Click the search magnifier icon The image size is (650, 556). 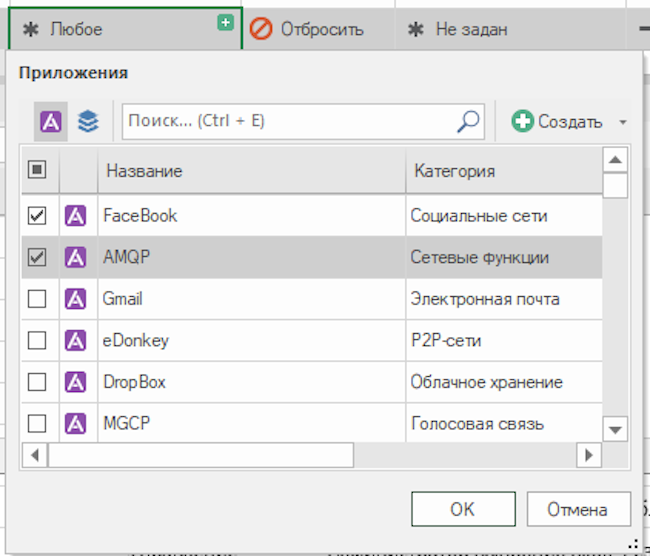pyautogui.click(x=468, y=121)
